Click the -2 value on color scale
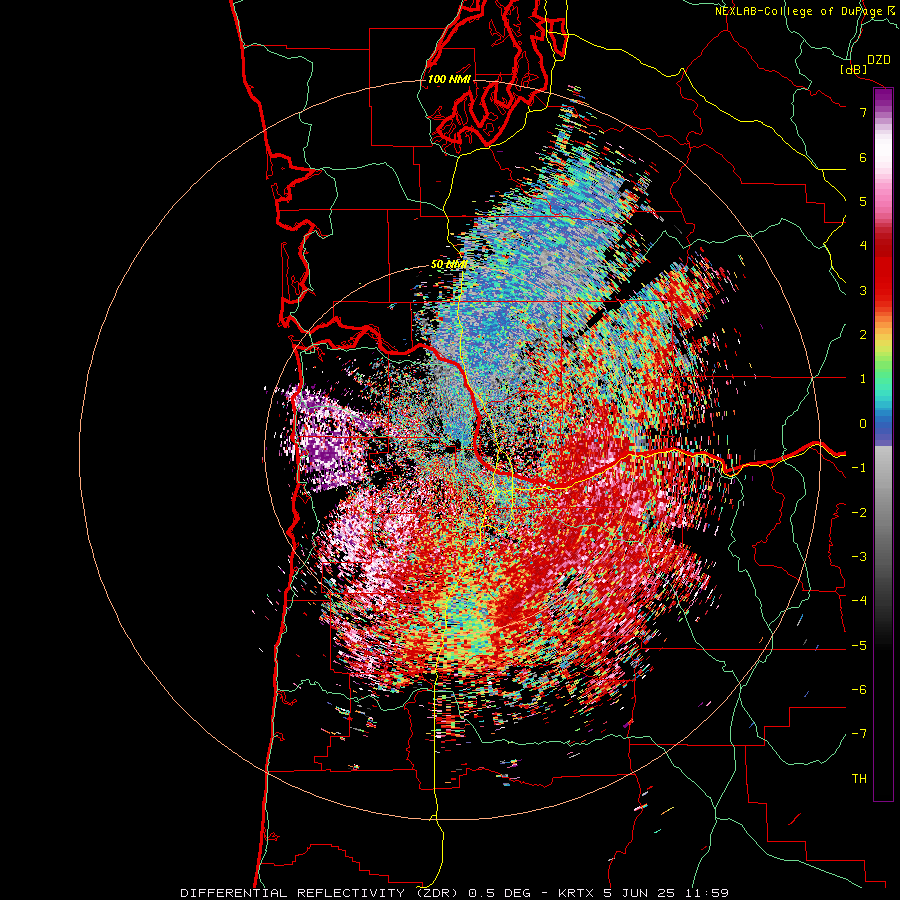The image size is (900, 900). tap(859, 512)
